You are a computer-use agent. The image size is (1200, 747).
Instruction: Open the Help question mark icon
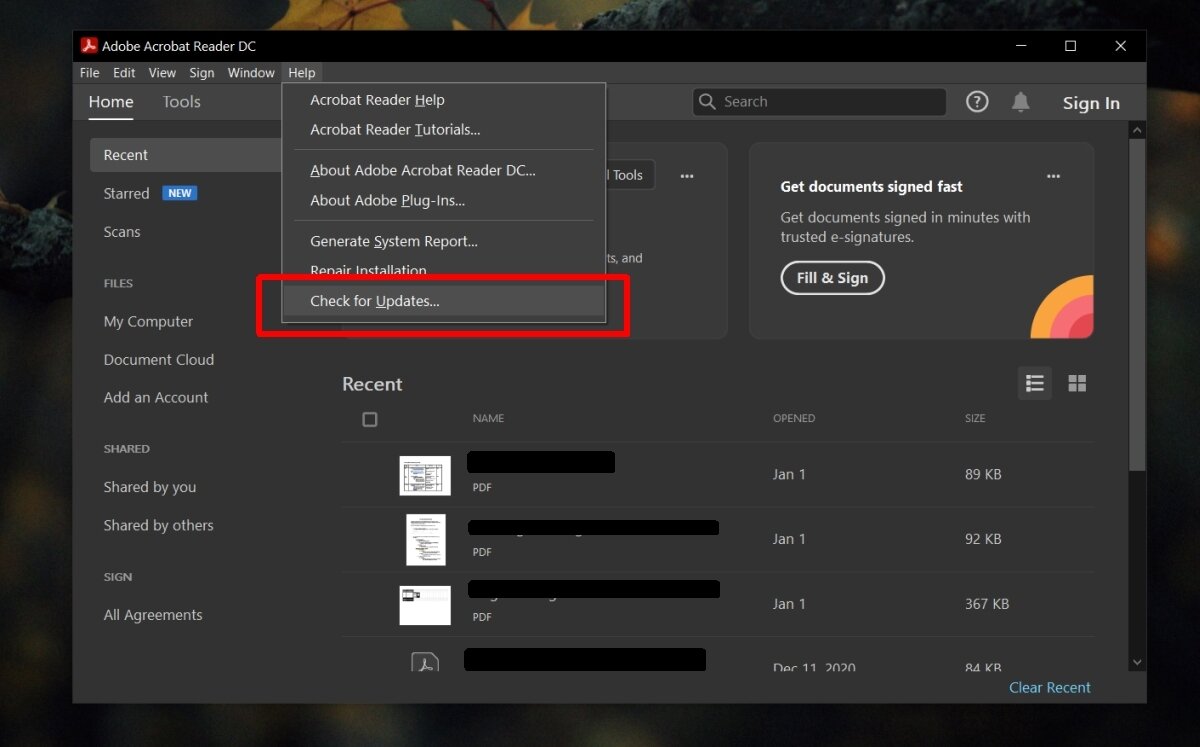point(977,101)
